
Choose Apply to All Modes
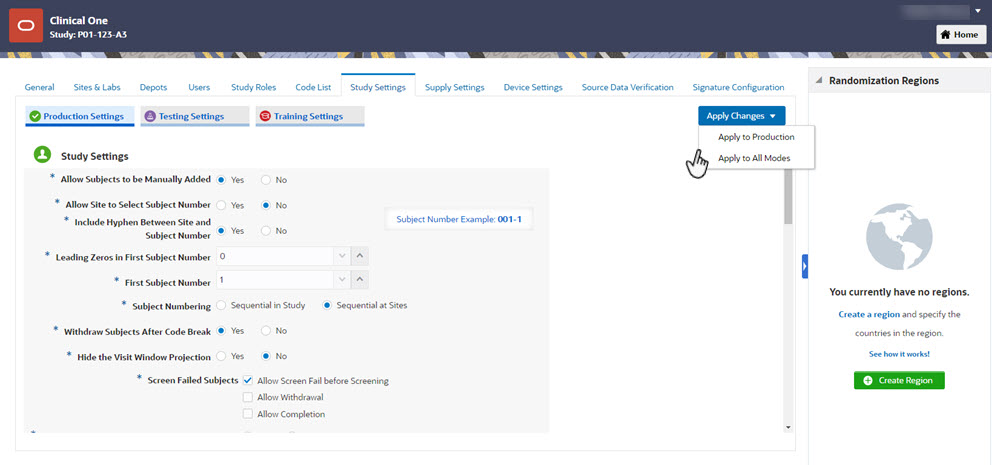pos(754,158)
